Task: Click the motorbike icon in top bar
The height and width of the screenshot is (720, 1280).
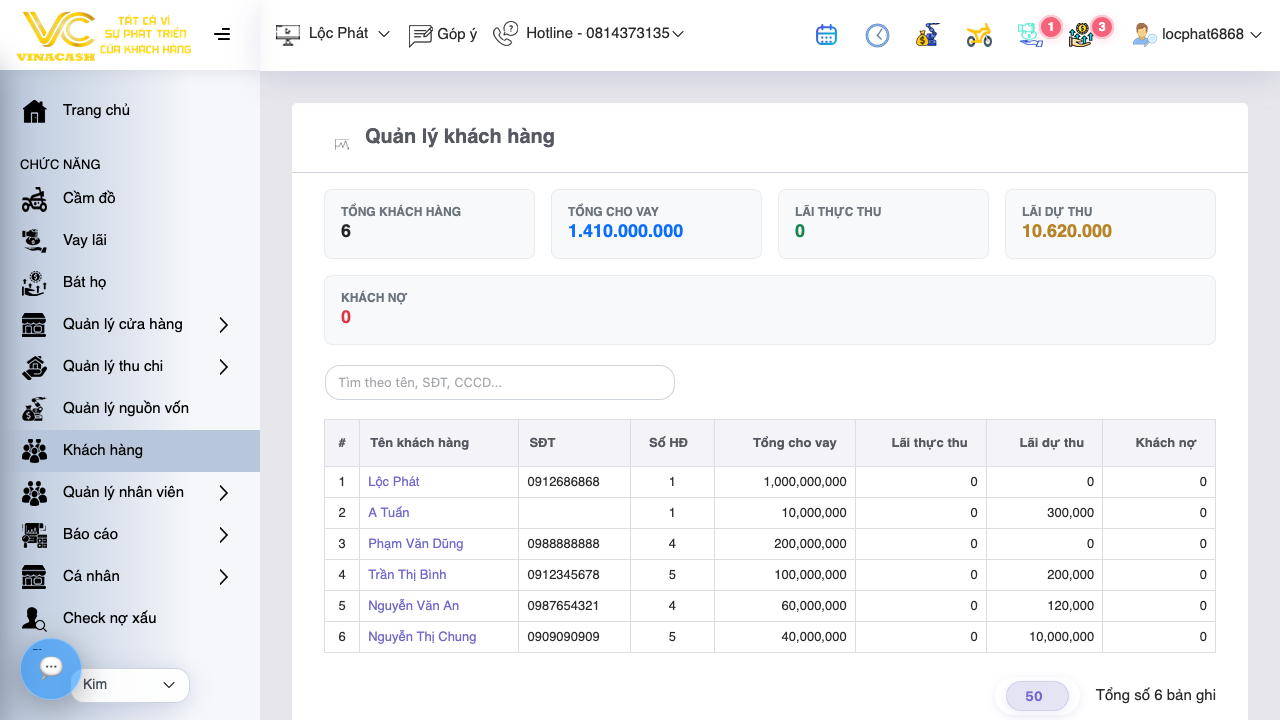Action: pyautogui.click(x=979, y=36)
